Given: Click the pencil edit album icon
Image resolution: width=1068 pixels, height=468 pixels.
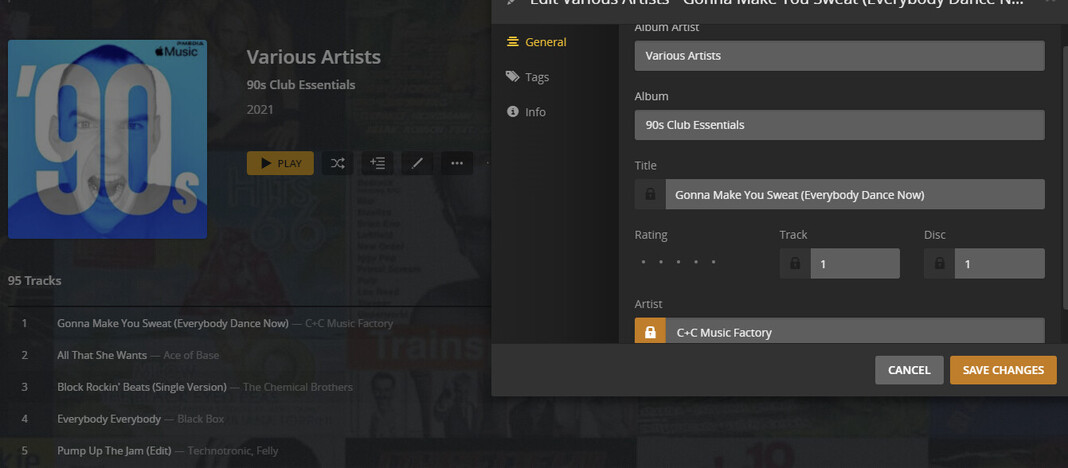Looking at the screenshot, I should point(417,163).
